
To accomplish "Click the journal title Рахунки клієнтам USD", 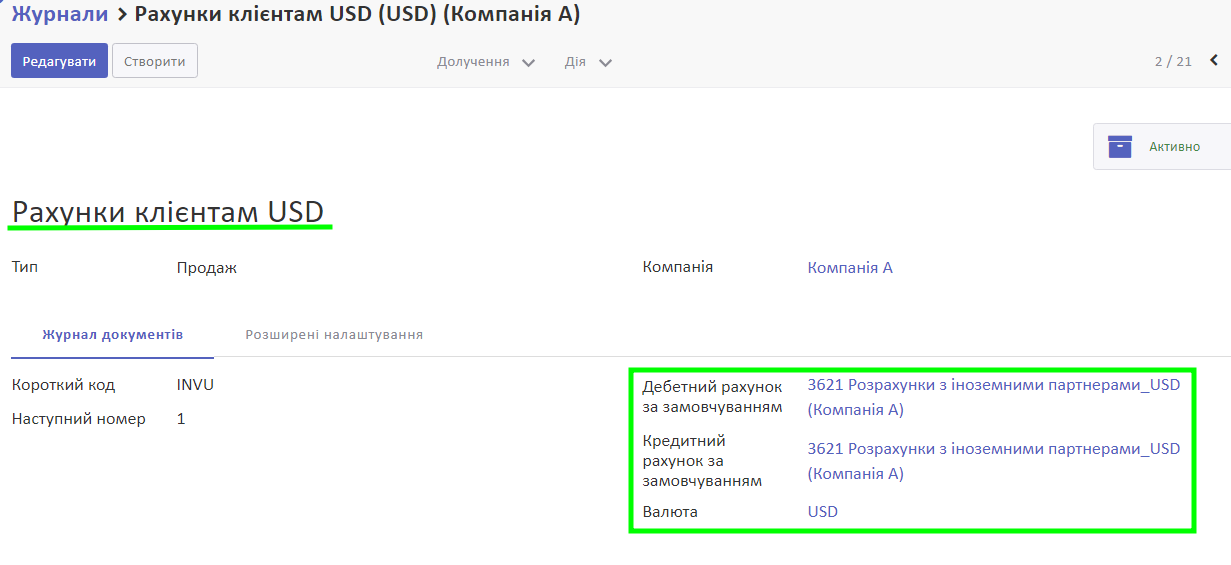I will click(x=168, y=212).
